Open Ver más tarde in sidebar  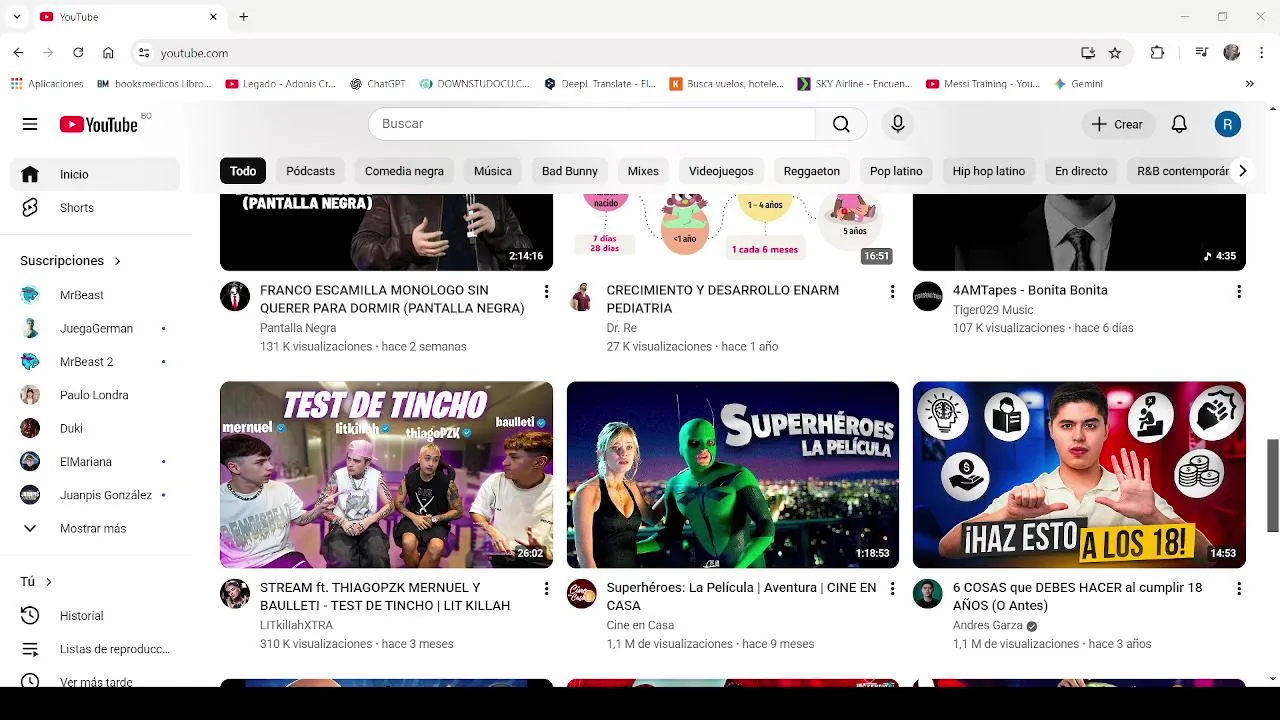click(96, 680)
